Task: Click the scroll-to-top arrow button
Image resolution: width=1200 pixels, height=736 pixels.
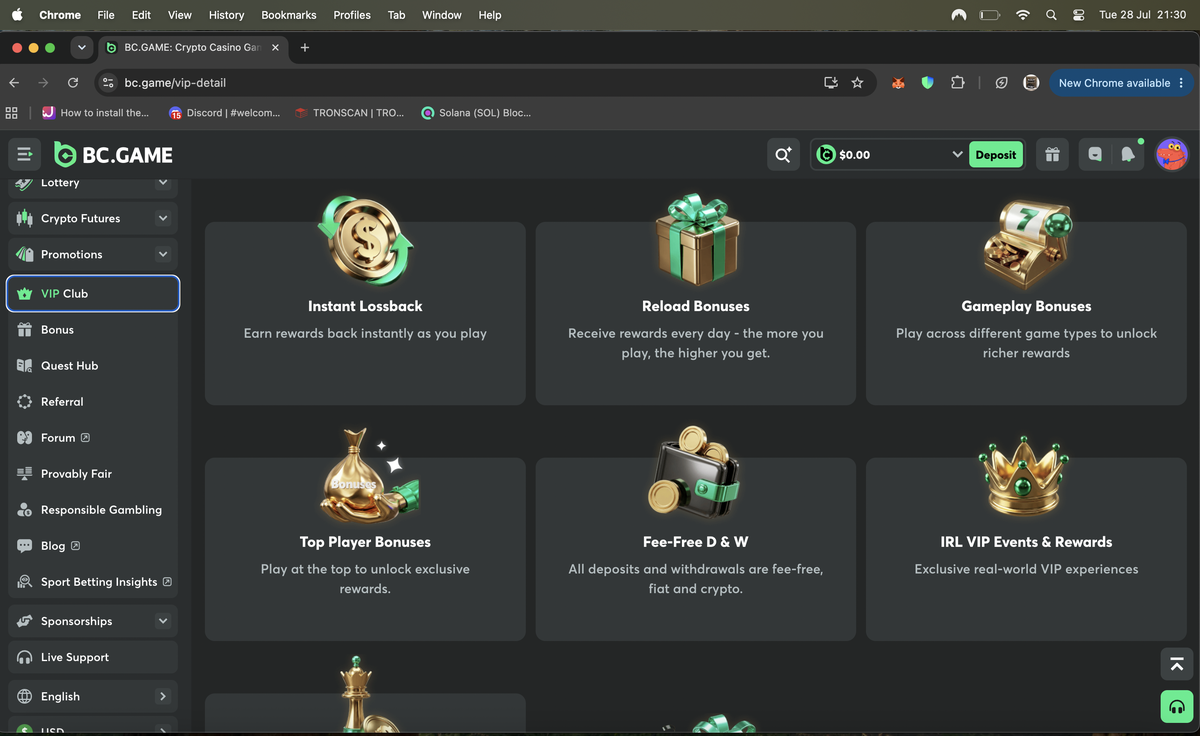Action: 1177,664
